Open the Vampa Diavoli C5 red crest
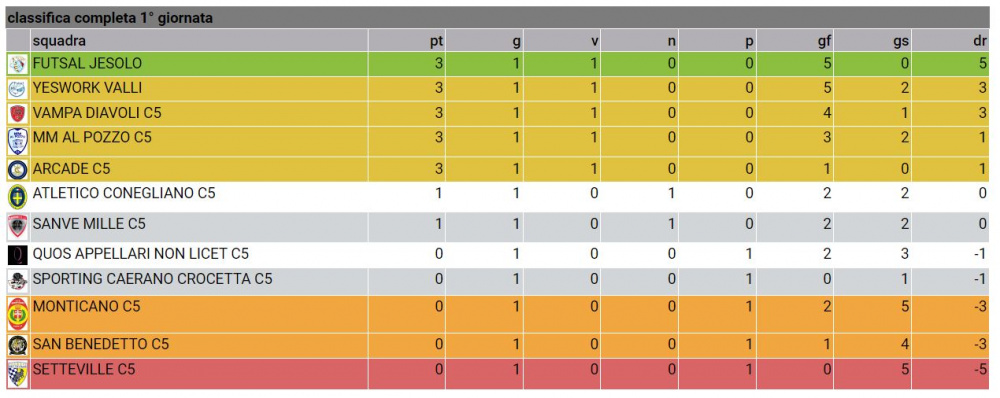The width and height of the screenshot is (1000, 398). click(x=18, y=114)
